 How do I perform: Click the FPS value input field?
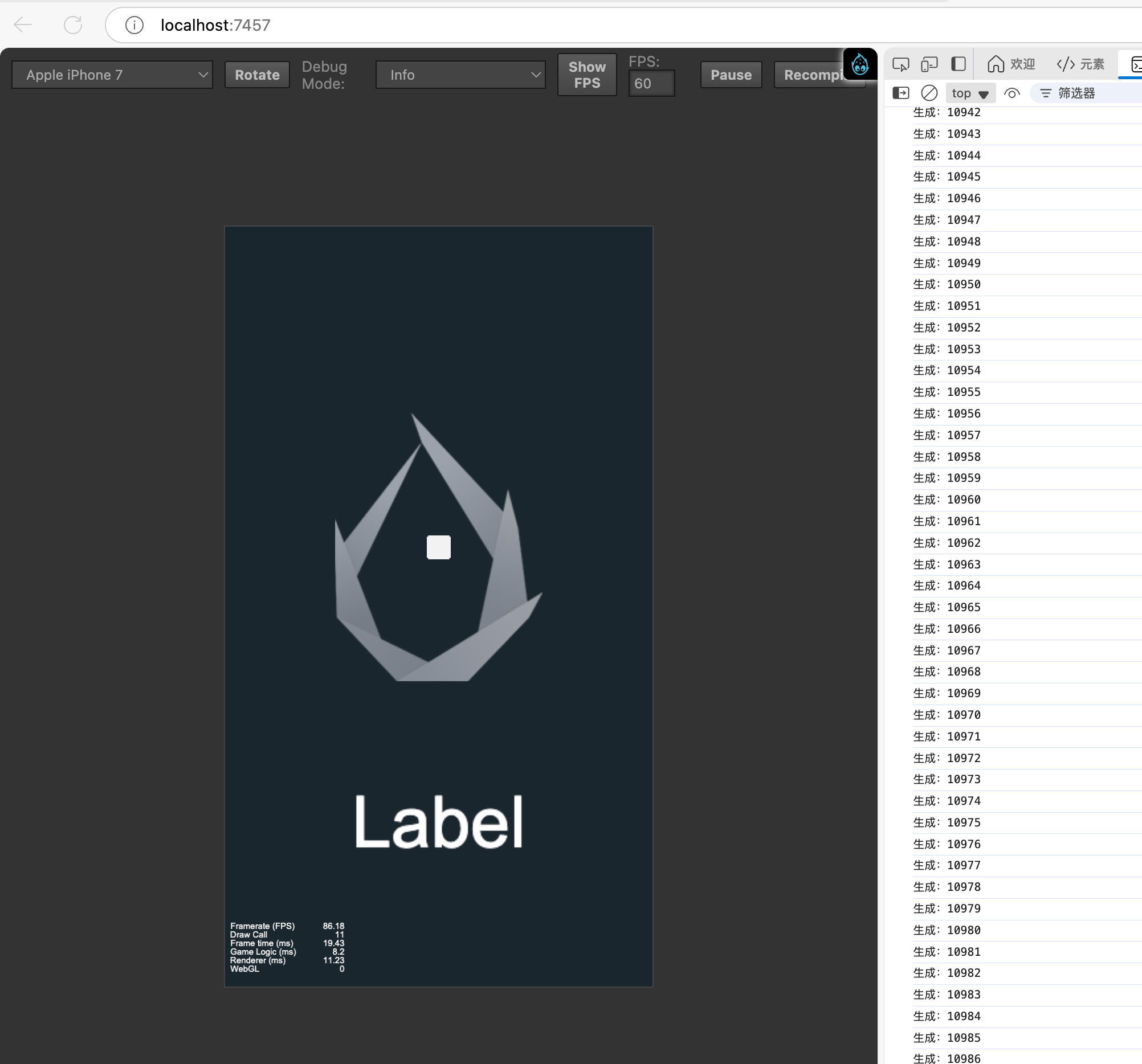651,84
